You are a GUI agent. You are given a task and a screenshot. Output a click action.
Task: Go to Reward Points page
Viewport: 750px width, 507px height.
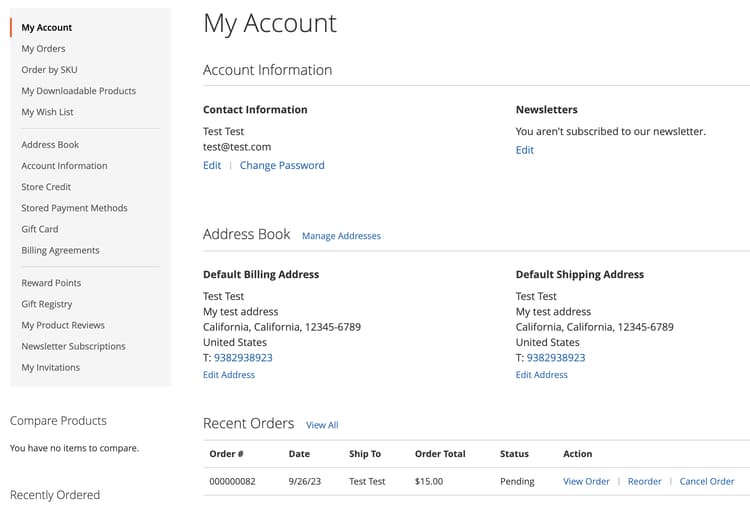(51, 283)
